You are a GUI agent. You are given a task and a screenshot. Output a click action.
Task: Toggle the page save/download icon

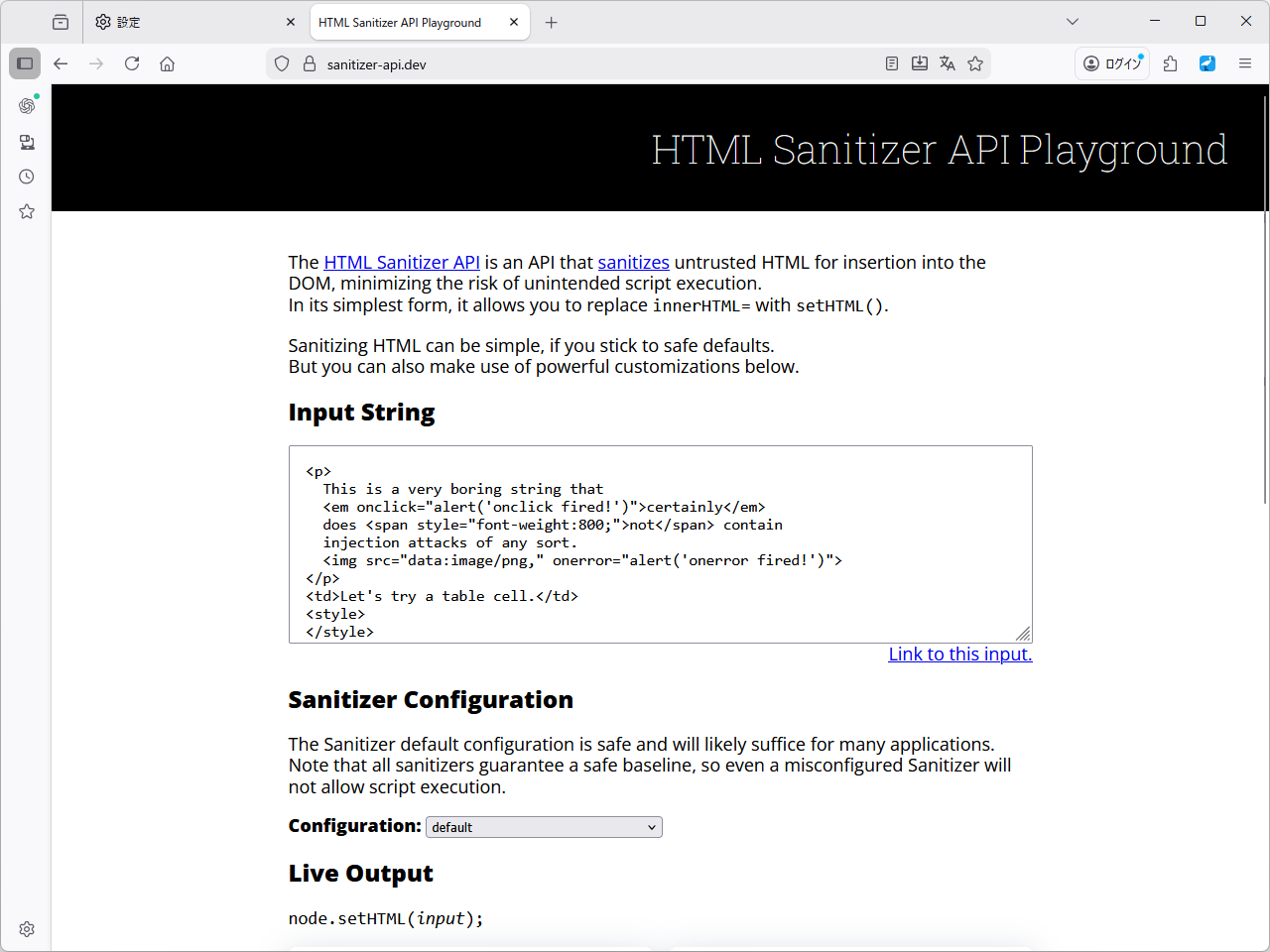point(919,62)
